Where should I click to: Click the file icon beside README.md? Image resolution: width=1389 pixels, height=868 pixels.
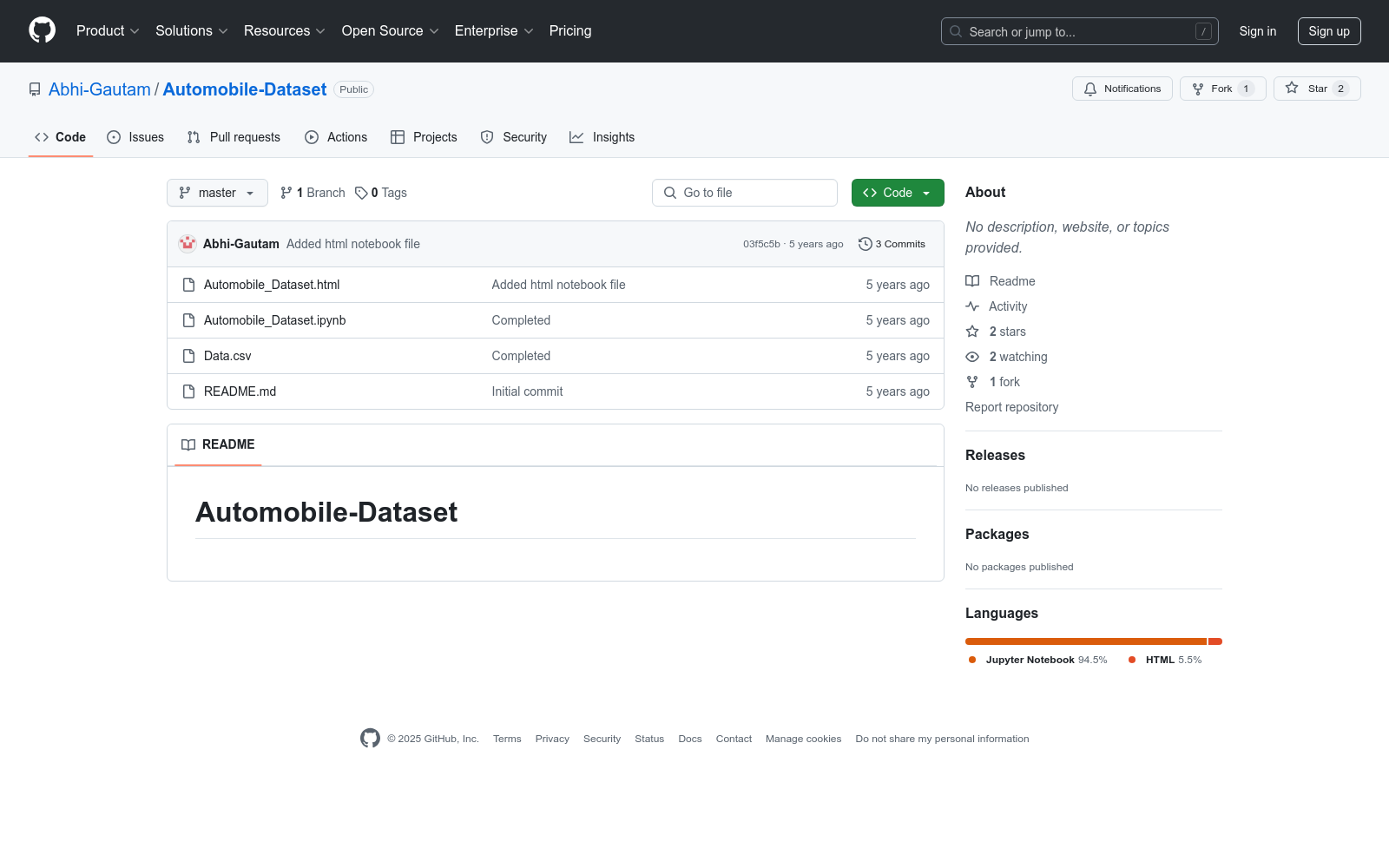(x=188, y=391)
